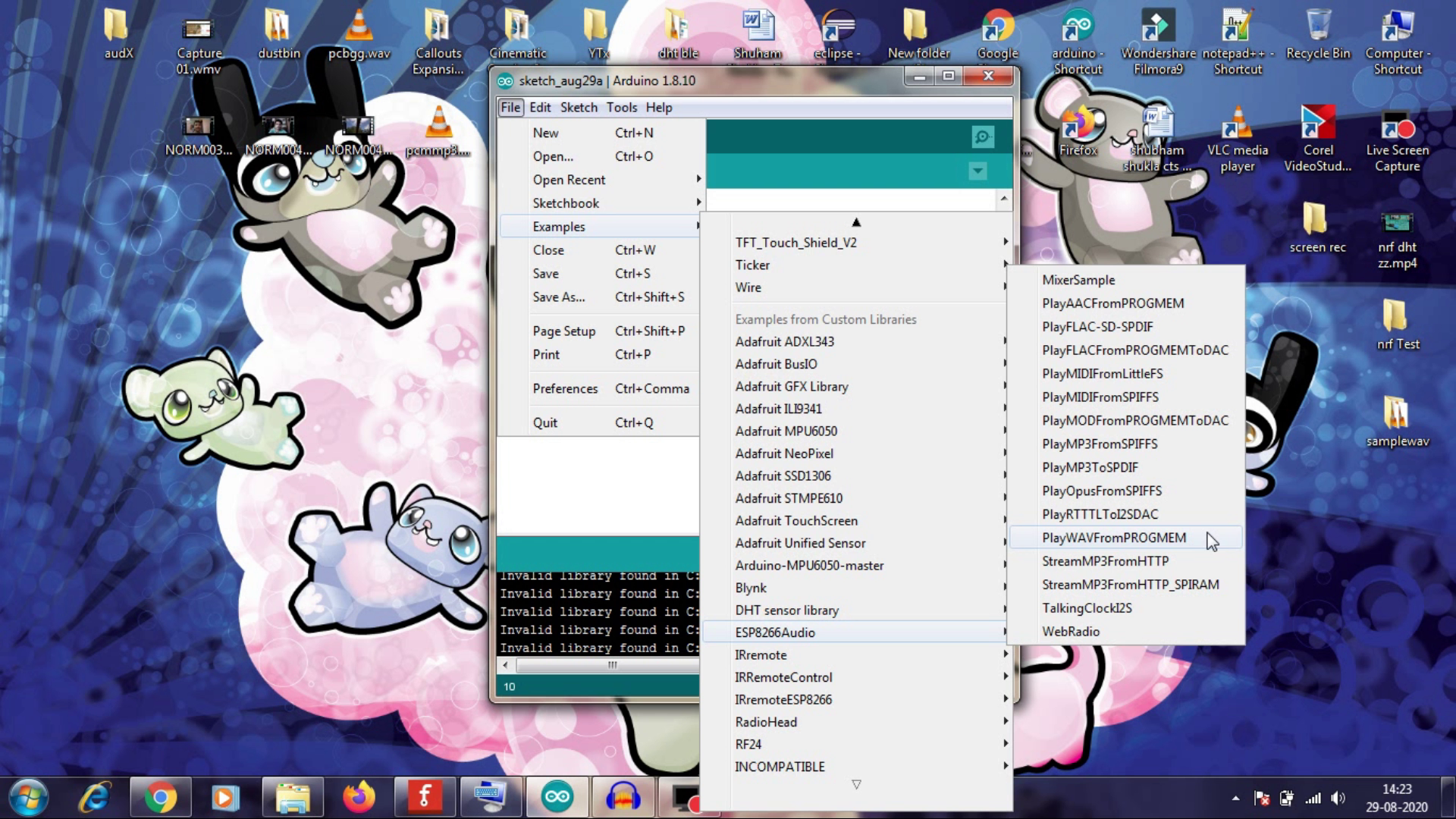Click editor vertical scrollbar up arrow
Screen dimensions: 1456x819
[1004, 199]
